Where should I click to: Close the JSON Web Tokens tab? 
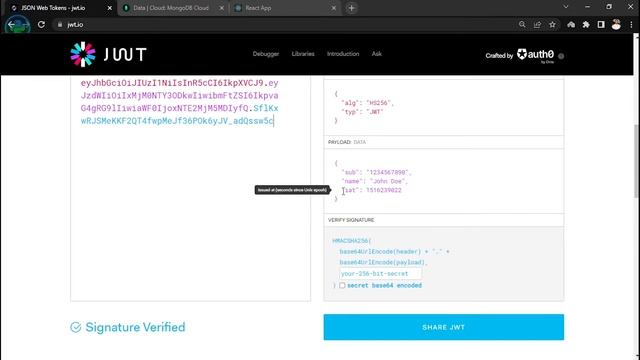(109, 8)
